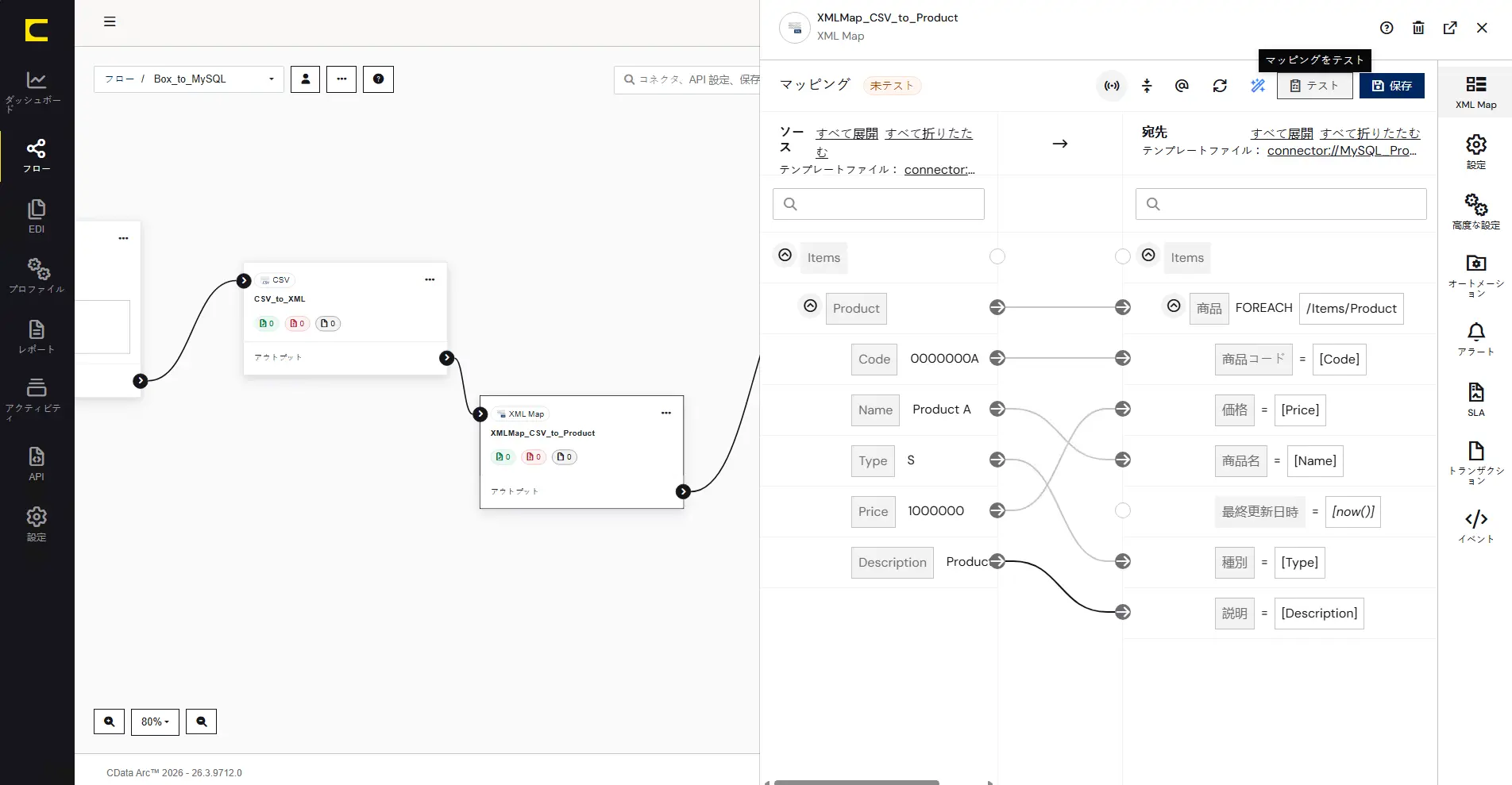
Task: Open the destination connector://MySQL_Pro template link
Action: [1342, 151]
